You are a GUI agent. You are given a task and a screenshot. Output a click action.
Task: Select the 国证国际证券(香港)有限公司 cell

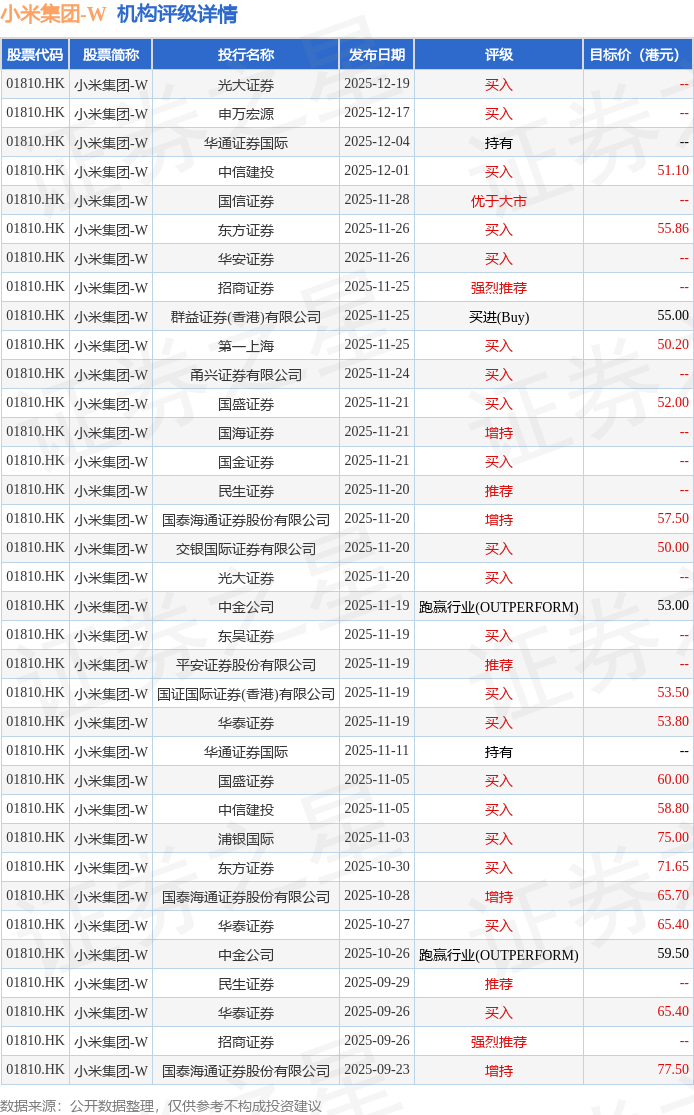(x=246, y=694)
